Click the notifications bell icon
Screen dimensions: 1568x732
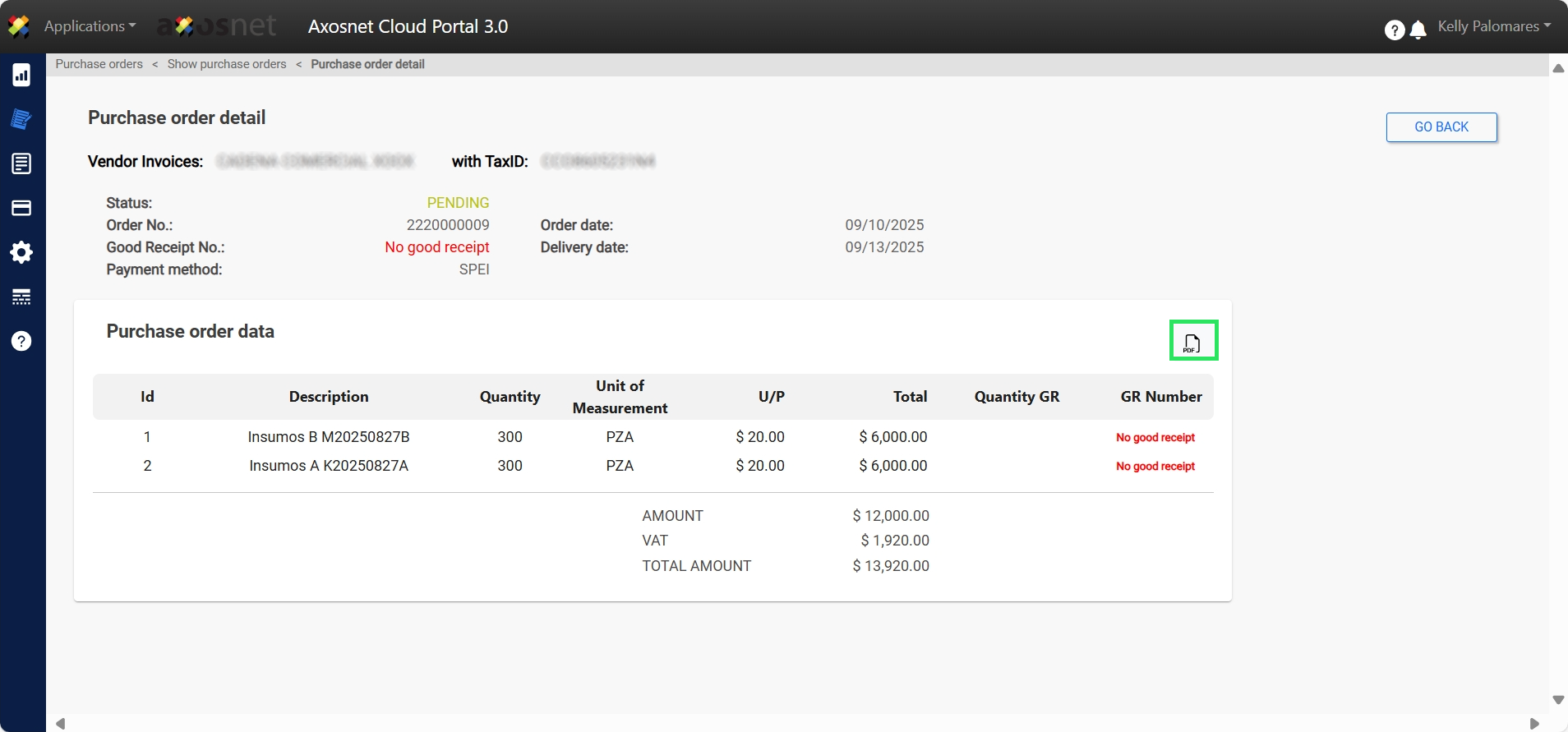coord(1418,30)
